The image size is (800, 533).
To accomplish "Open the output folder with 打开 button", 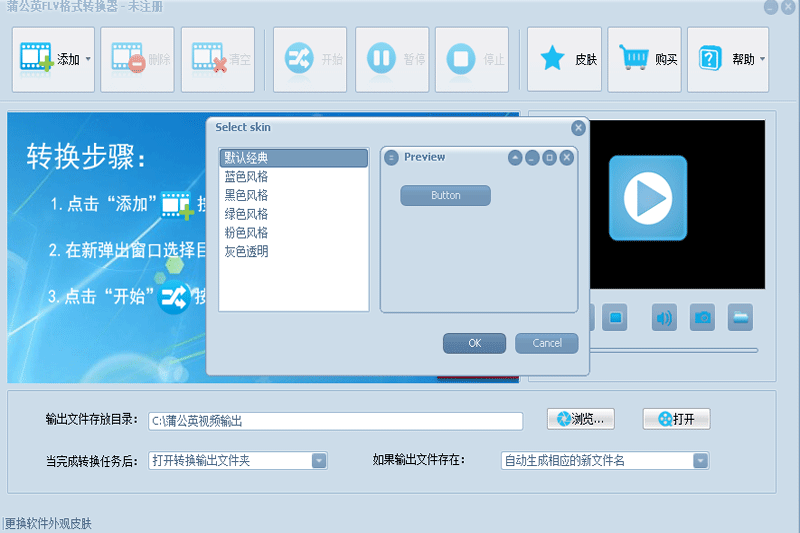I will pos(677,419).
